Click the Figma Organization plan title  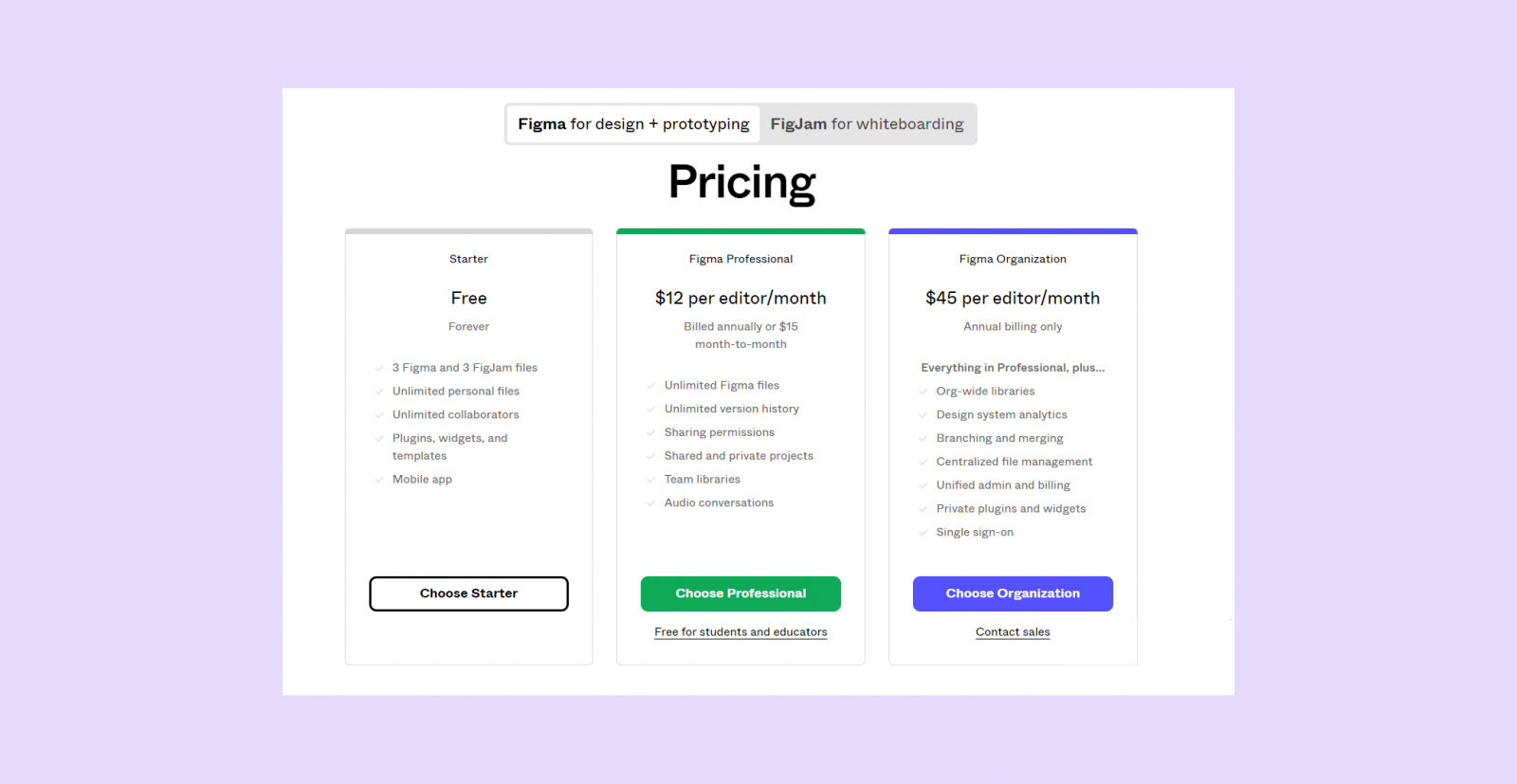(1013, 259)
